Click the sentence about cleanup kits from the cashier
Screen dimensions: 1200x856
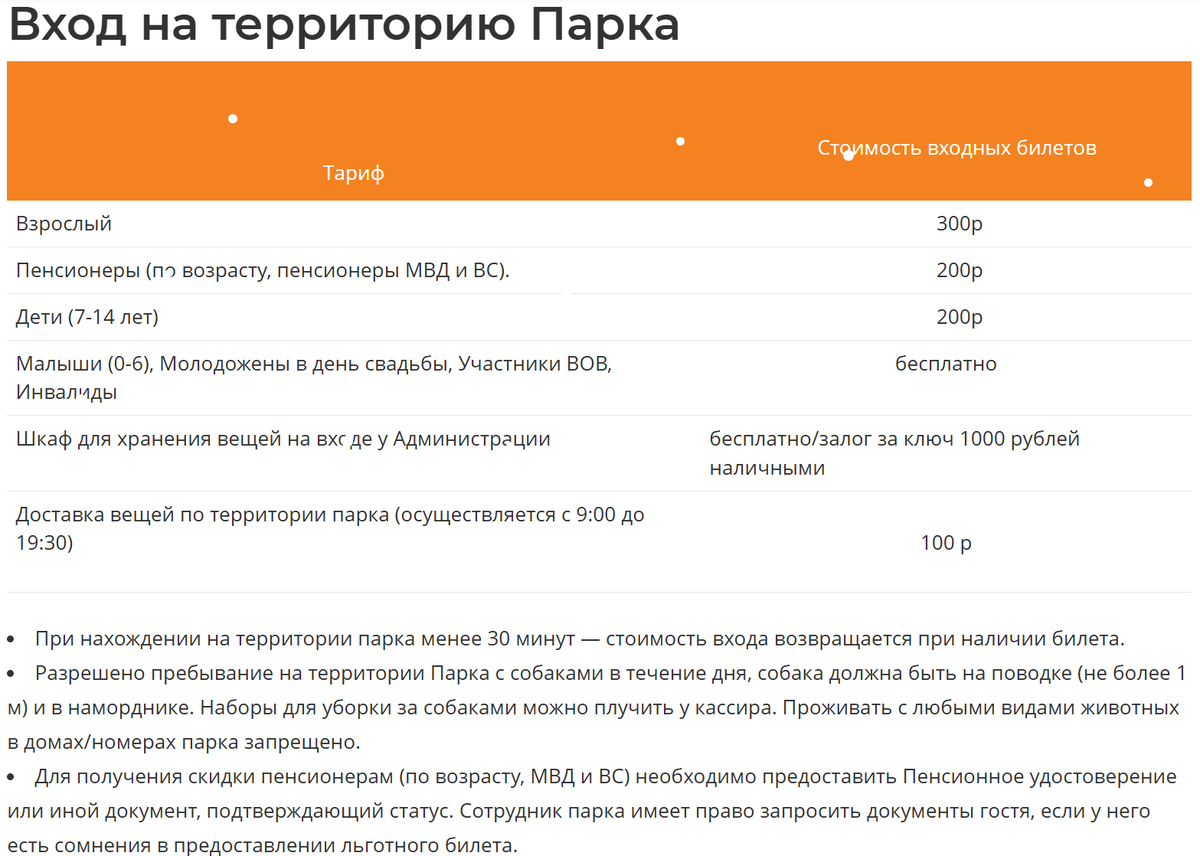[x=478, y=708]
